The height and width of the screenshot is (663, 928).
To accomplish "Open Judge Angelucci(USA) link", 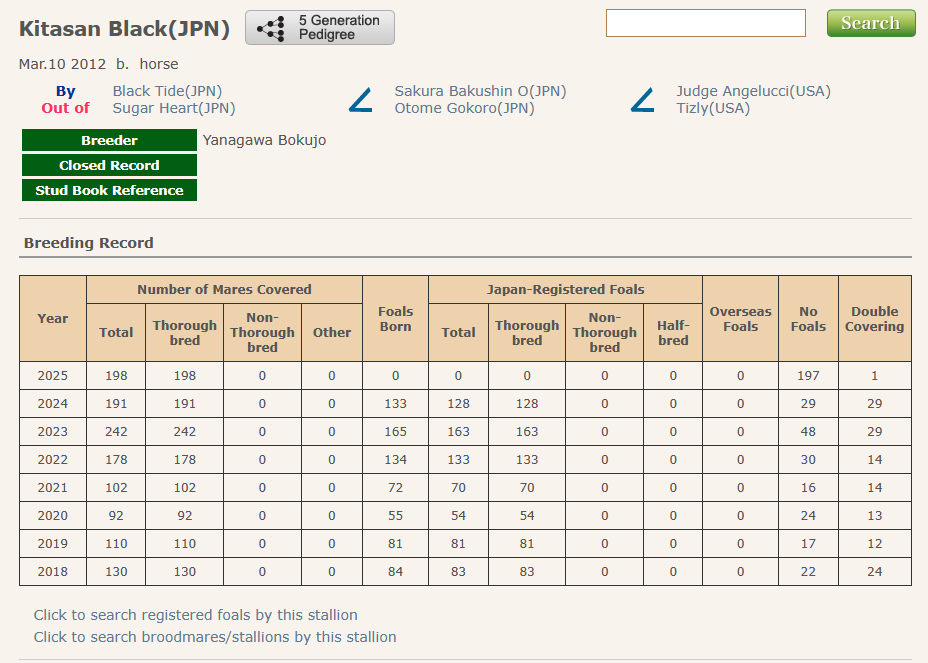I will [x=753, y=91].
